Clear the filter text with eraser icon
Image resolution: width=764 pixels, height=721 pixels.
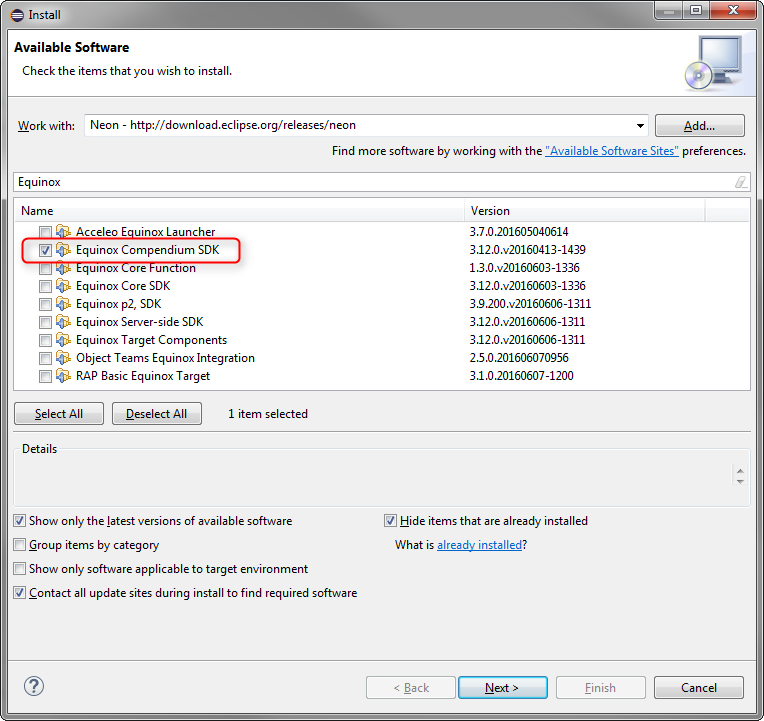coord(741,182)
